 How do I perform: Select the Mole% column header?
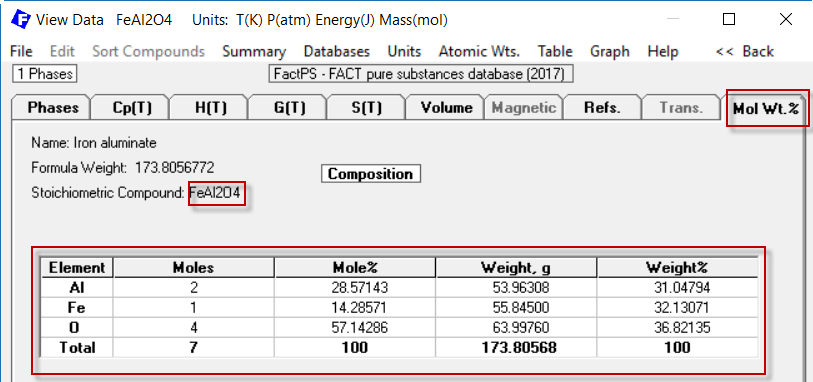pyautogui.click(x=355, y=268)
